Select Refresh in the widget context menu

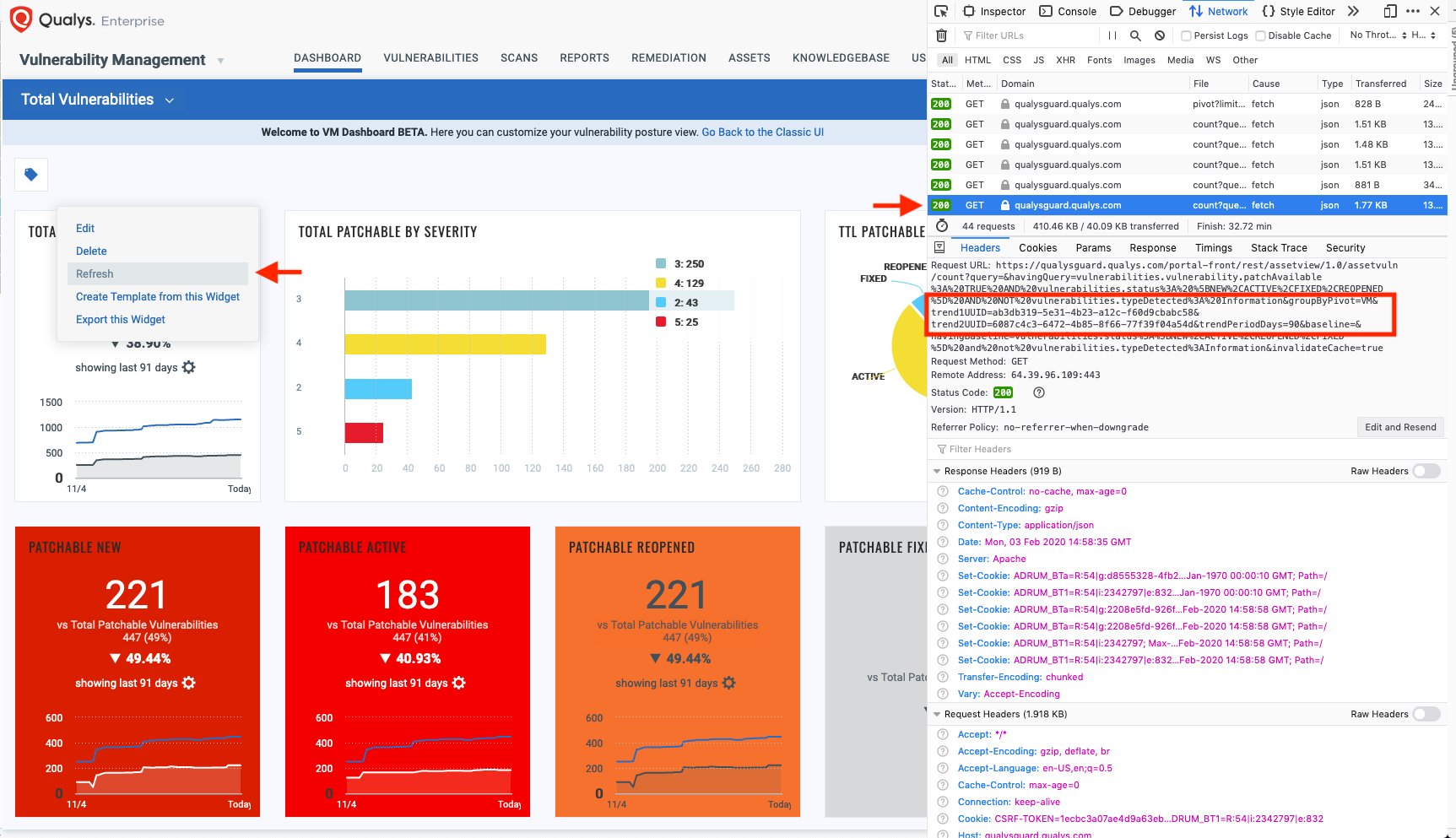coord(95,273)
